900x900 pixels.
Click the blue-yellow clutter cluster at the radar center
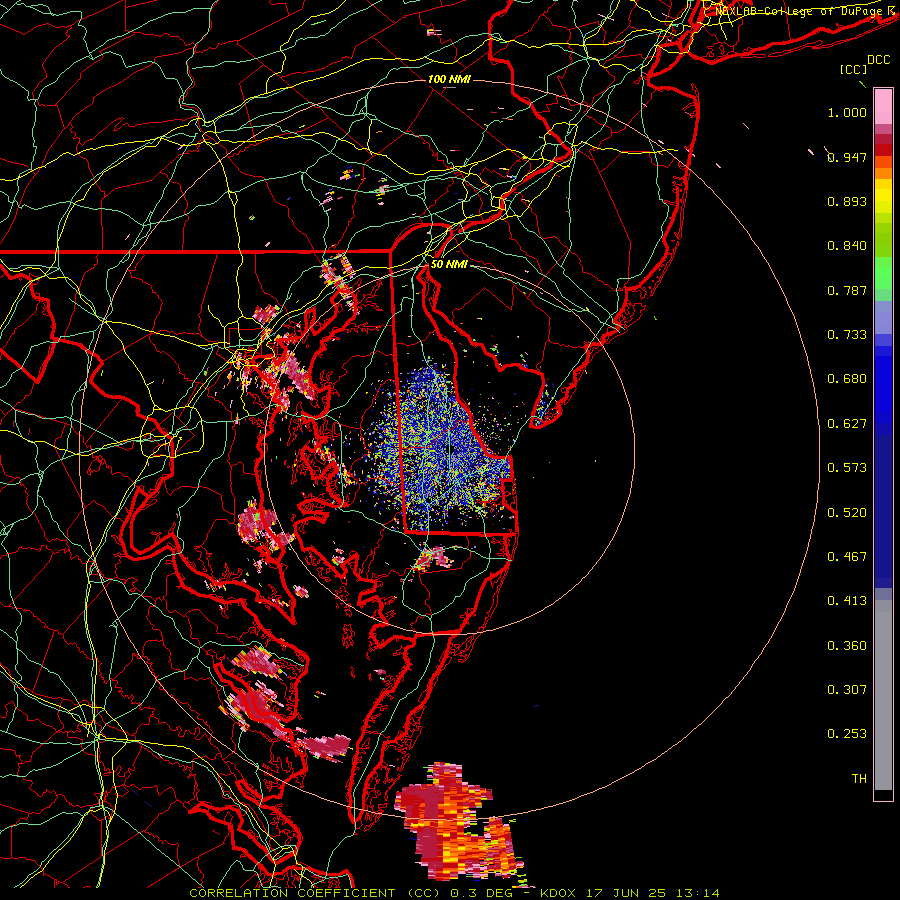coord(439,448)
